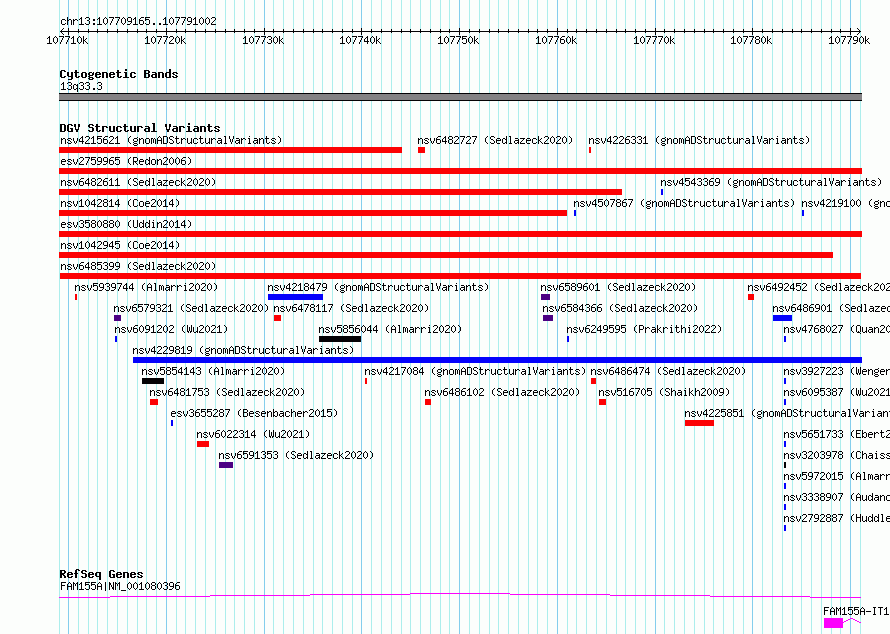Select the purple nsv6591353 variant bar
Screen dimensions: 890x634
(226, 465)
